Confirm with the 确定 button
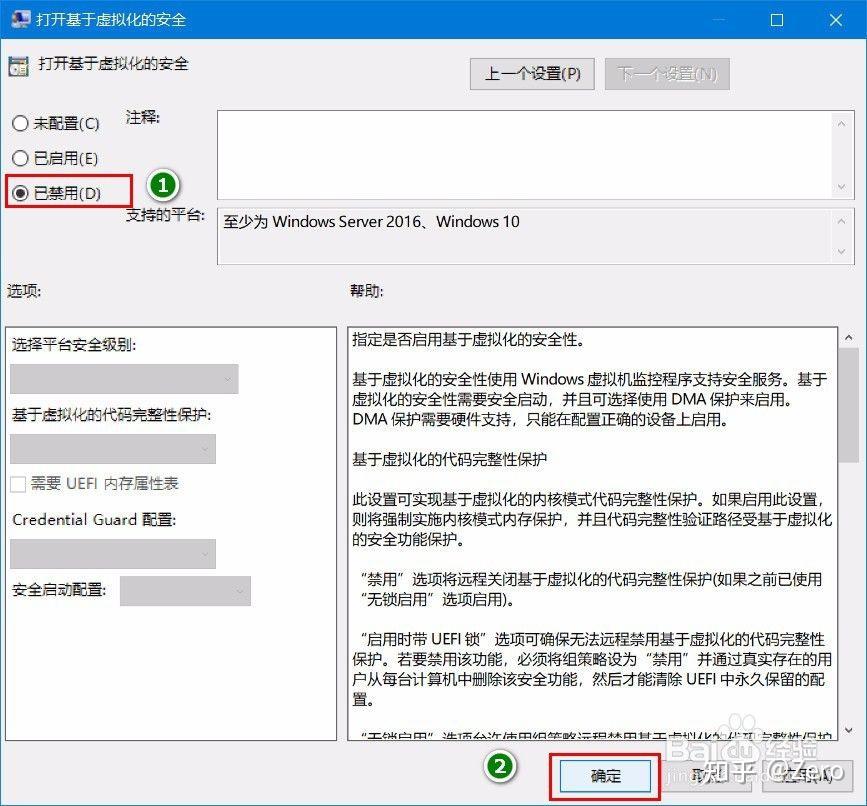This screenshot has width=867, height=806. 605,776
